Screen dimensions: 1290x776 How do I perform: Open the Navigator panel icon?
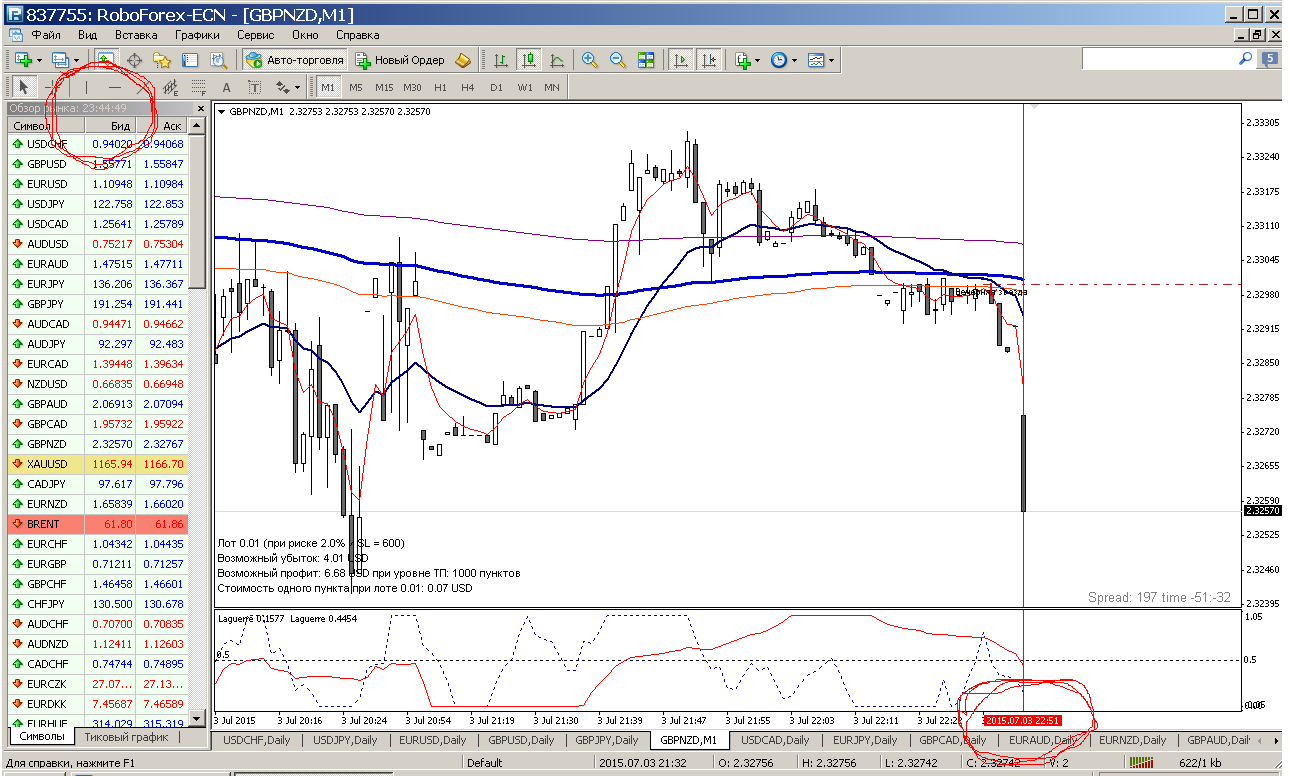coord(161,60)
